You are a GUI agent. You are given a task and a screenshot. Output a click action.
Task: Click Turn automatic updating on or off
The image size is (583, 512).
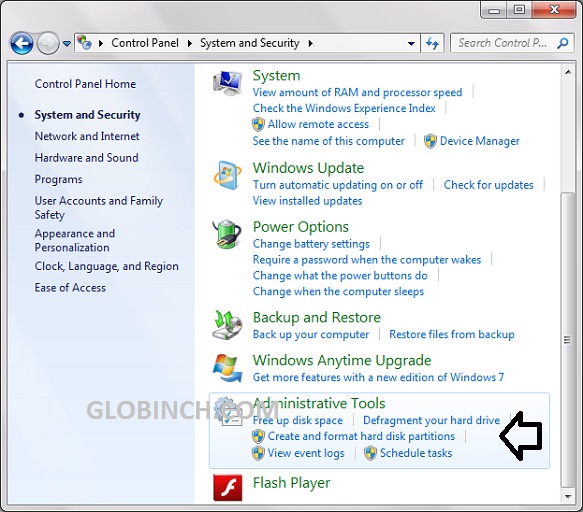click(338, 185)
